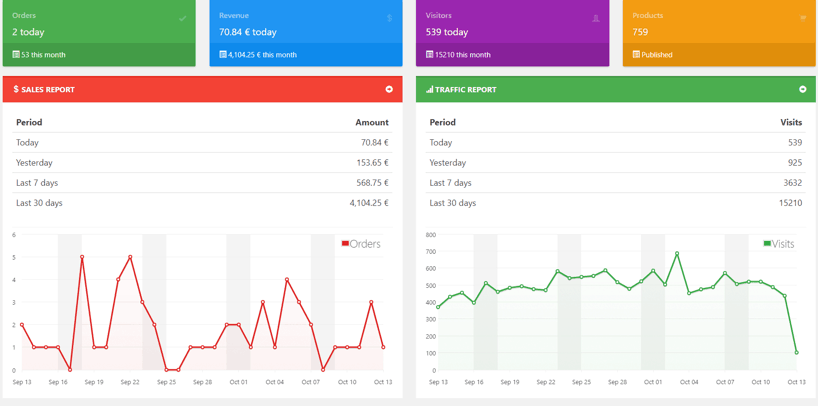
Task: Toggle the Orders series in chart legend
Action: [360, 244]
